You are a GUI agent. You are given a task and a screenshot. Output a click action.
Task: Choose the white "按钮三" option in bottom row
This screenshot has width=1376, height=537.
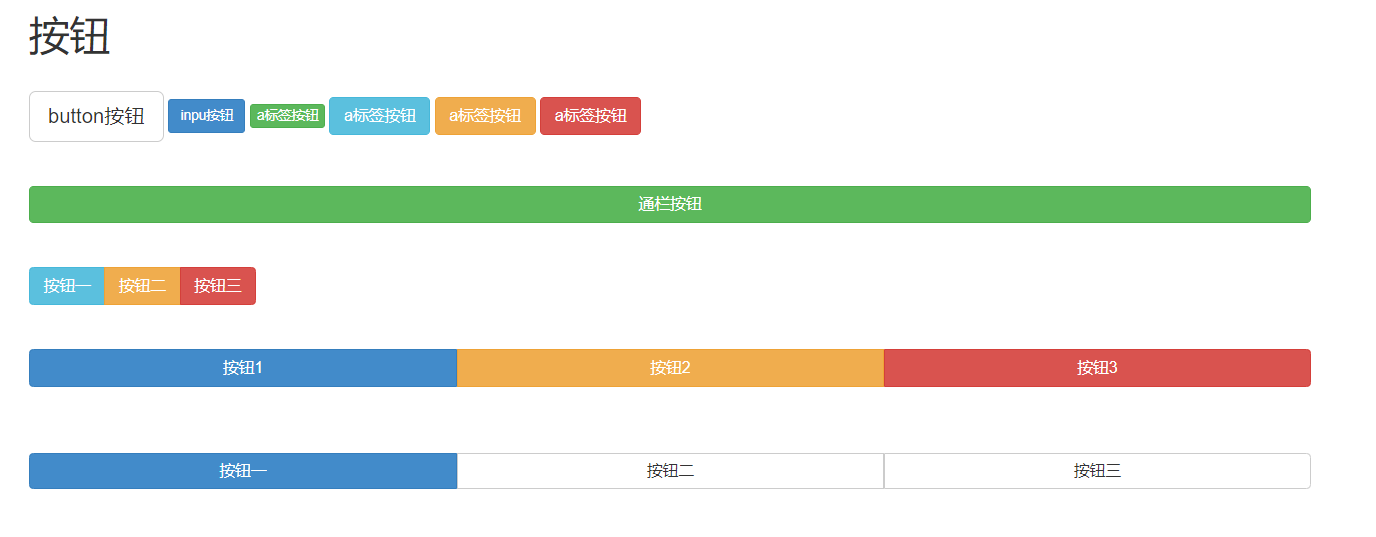tap(1097, 471)
